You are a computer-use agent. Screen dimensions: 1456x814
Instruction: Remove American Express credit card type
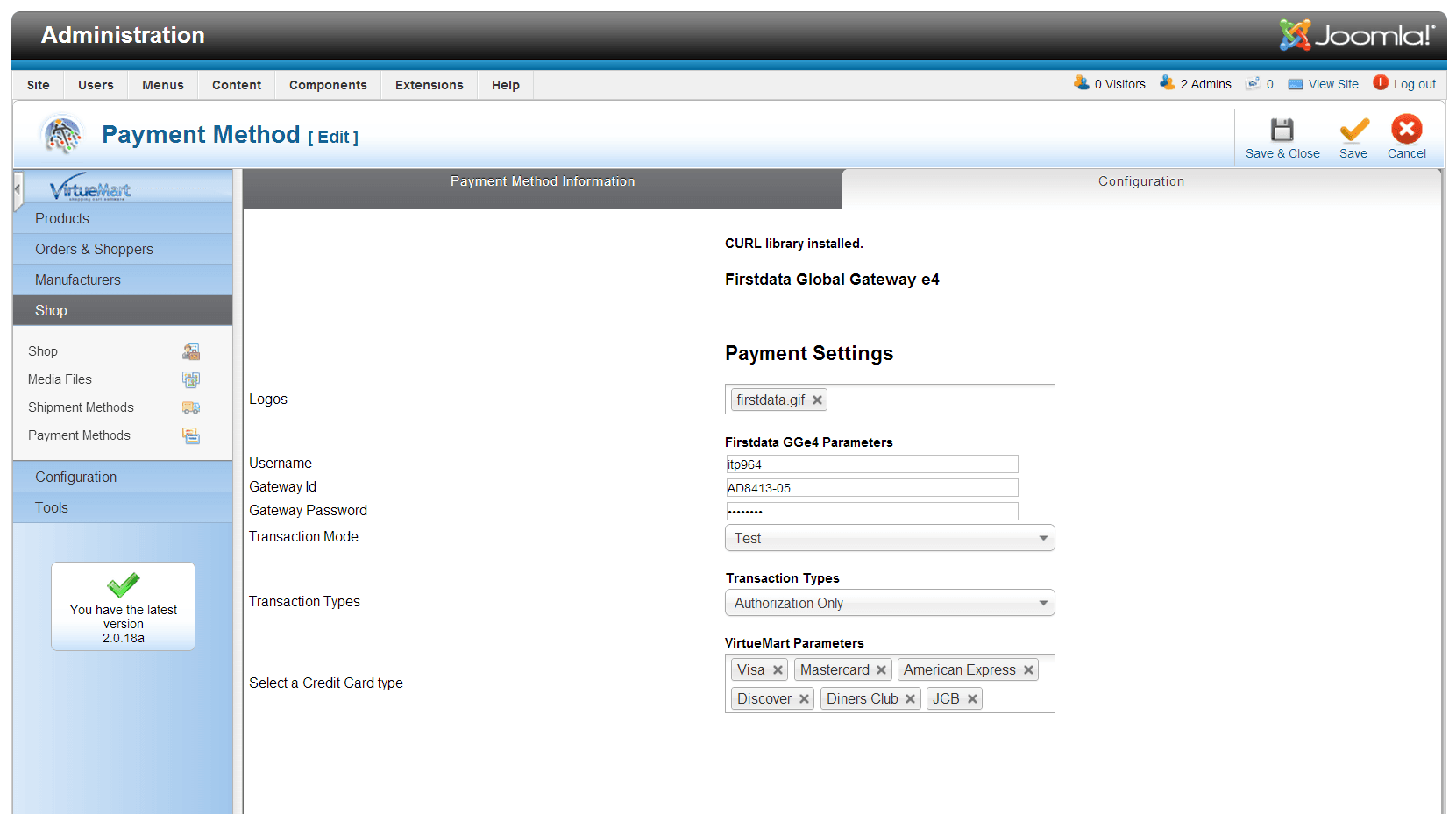[1028, 669]
